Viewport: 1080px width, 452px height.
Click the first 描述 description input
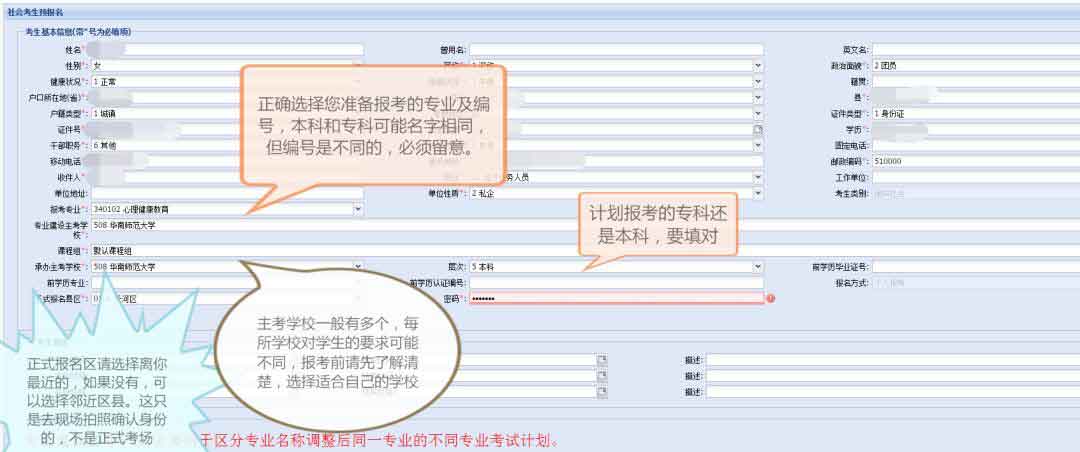(x=890, y=360)
